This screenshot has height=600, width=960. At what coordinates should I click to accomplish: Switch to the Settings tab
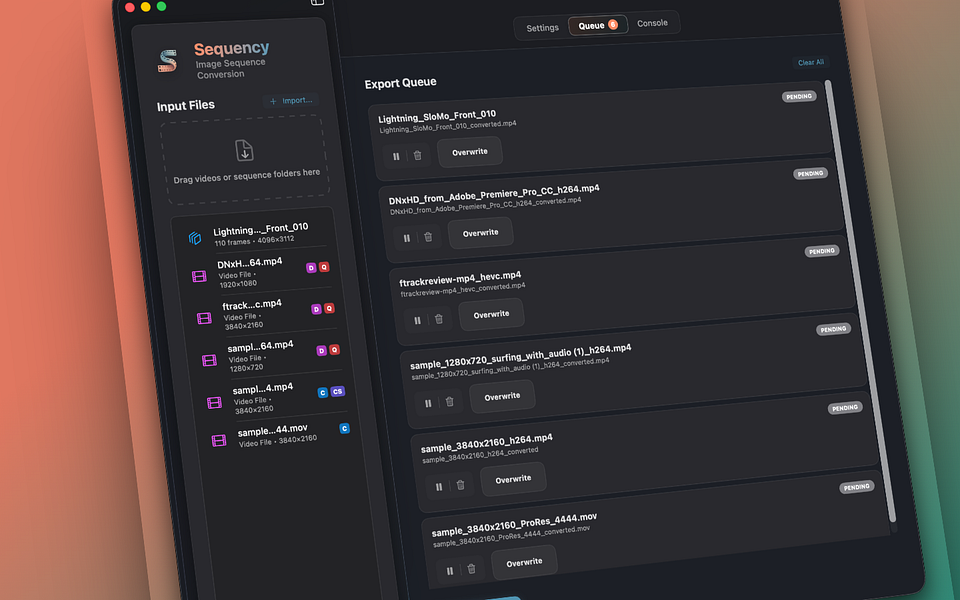click(x=542, y=28)
